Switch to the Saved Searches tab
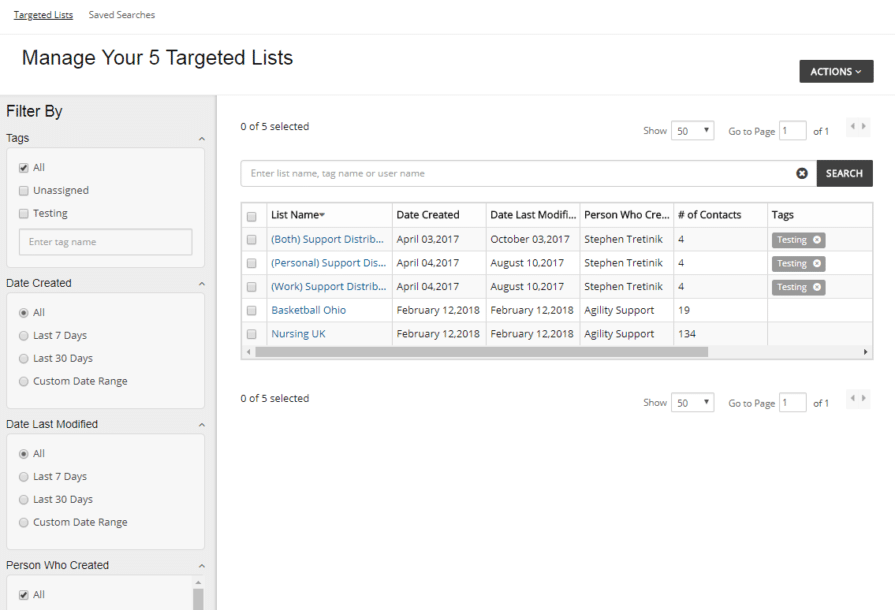The image size is (895, 610). point(121,15)
